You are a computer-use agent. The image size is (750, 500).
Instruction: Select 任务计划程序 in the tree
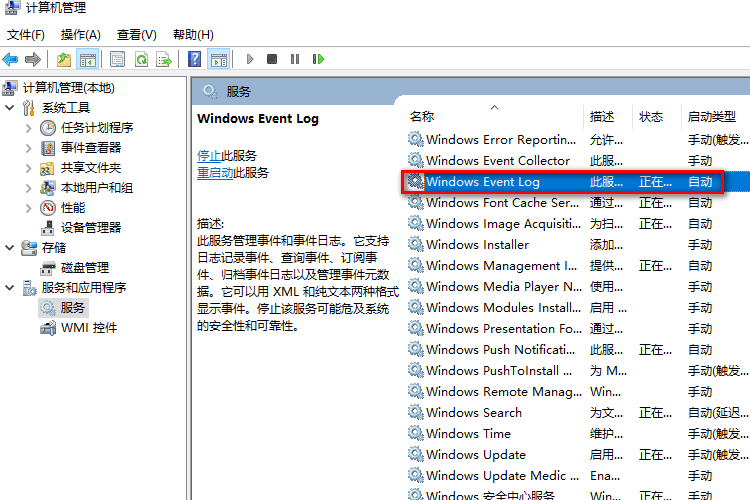point(97,128)
